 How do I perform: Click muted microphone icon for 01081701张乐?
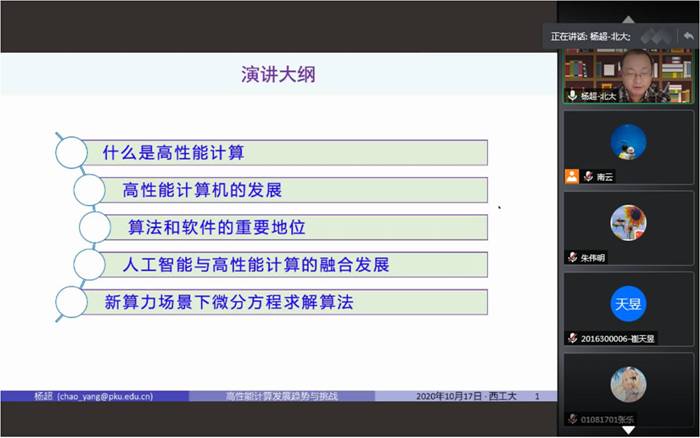point(573,418)
